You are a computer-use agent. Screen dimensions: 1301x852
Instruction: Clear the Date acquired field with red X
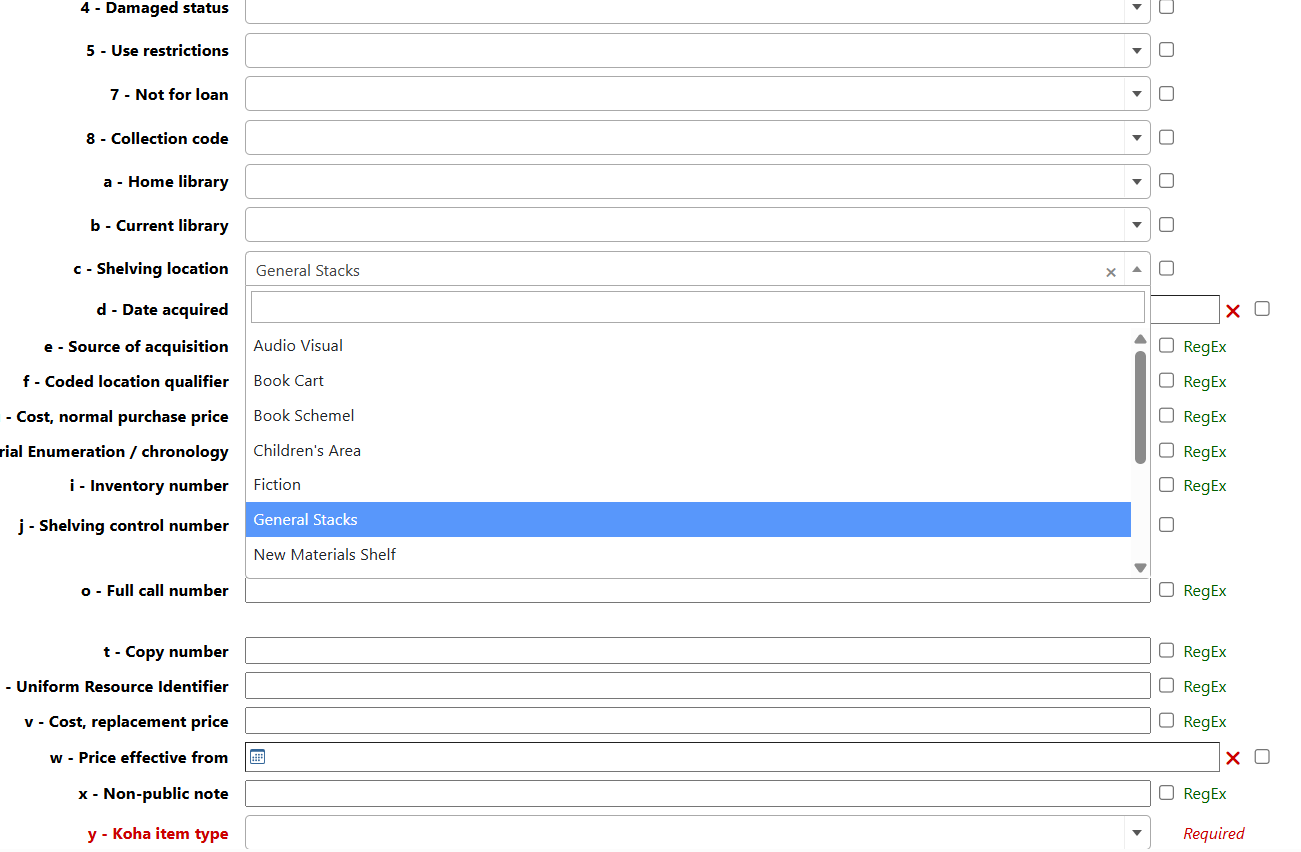[x=1232, y=311]
